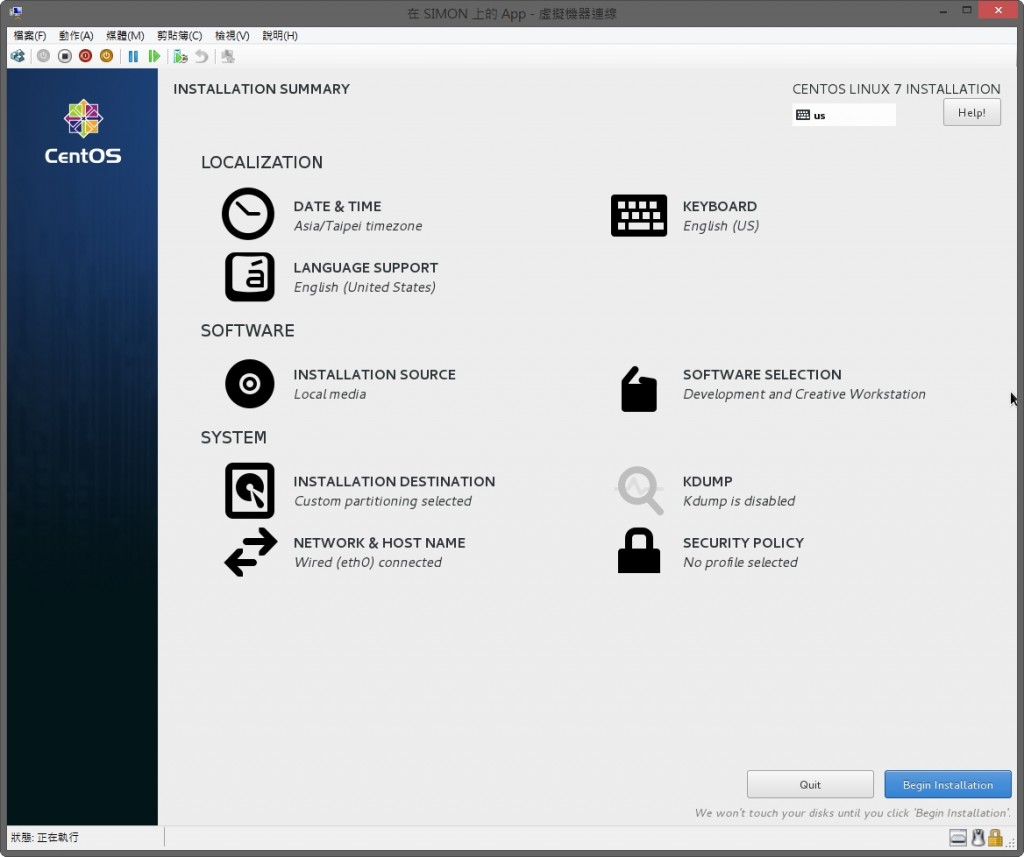Send Ctrl+Alt+Del via the first toolbar icon
Image resolution: width=1024 pixels, height=857 pixels.
point(18,56)
